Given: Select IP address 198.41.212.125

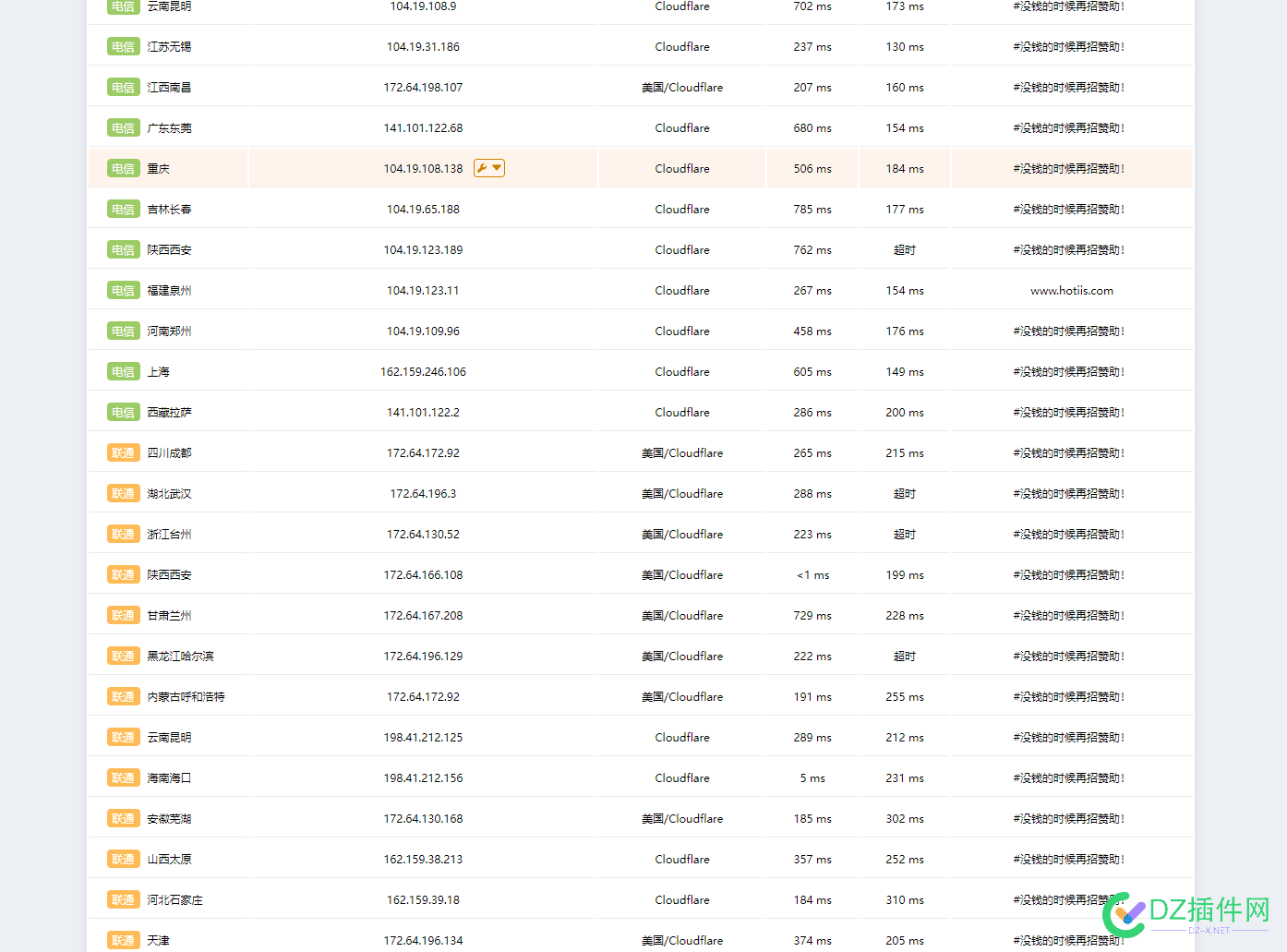Looking at the screenshot, I should (x=423, y=738).
